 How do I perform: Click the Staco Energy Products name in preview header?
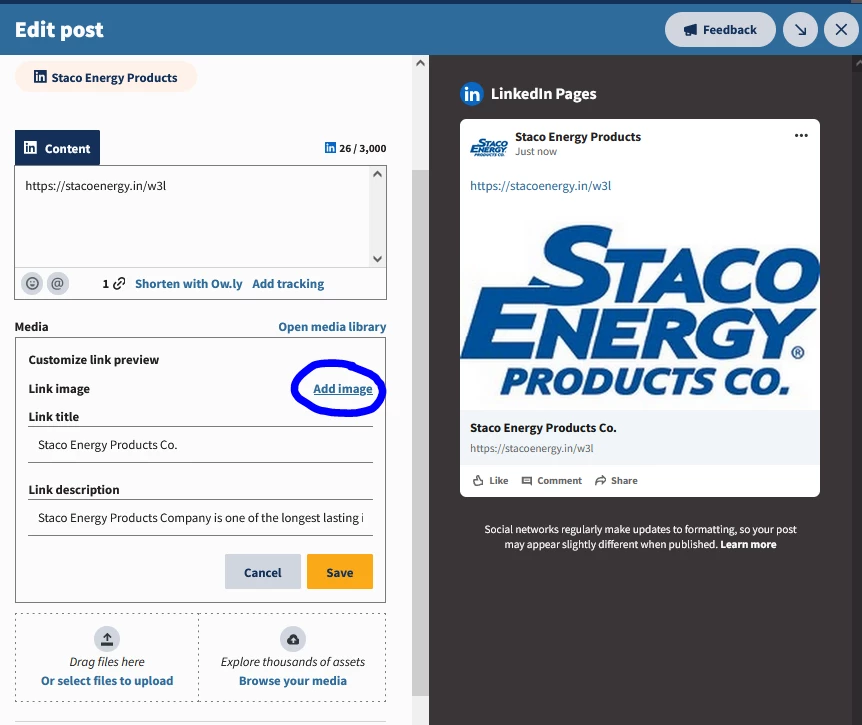(578, 136)
